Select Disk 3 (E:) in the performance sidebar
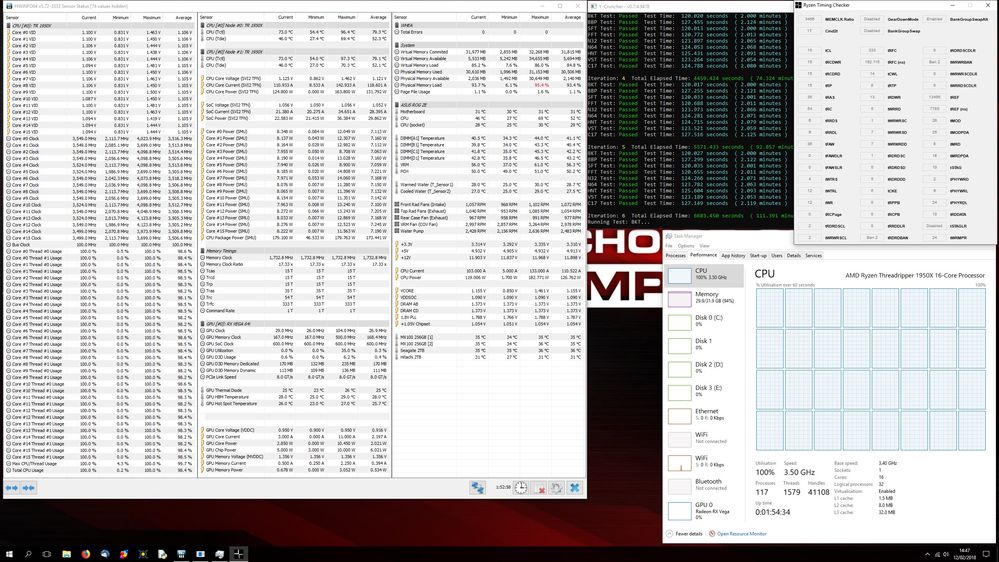 (704, 391)
